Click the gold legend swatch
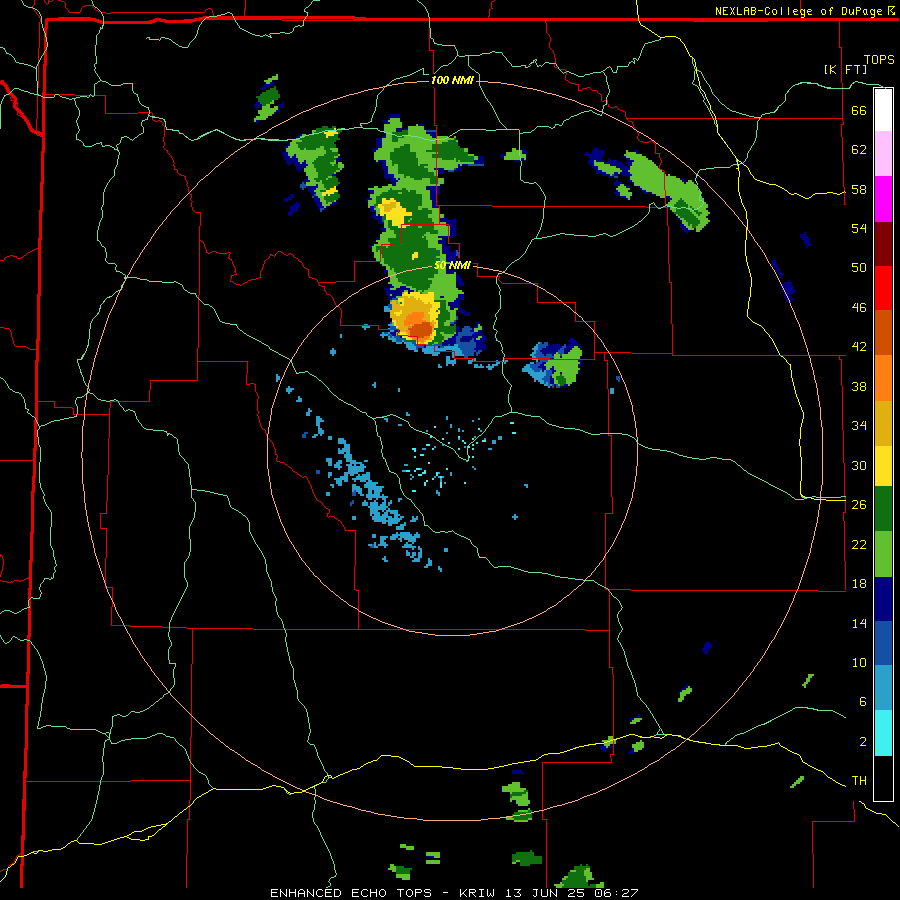Image resolution: width=900 pixels, height=900 pixels. click(883, 423)
